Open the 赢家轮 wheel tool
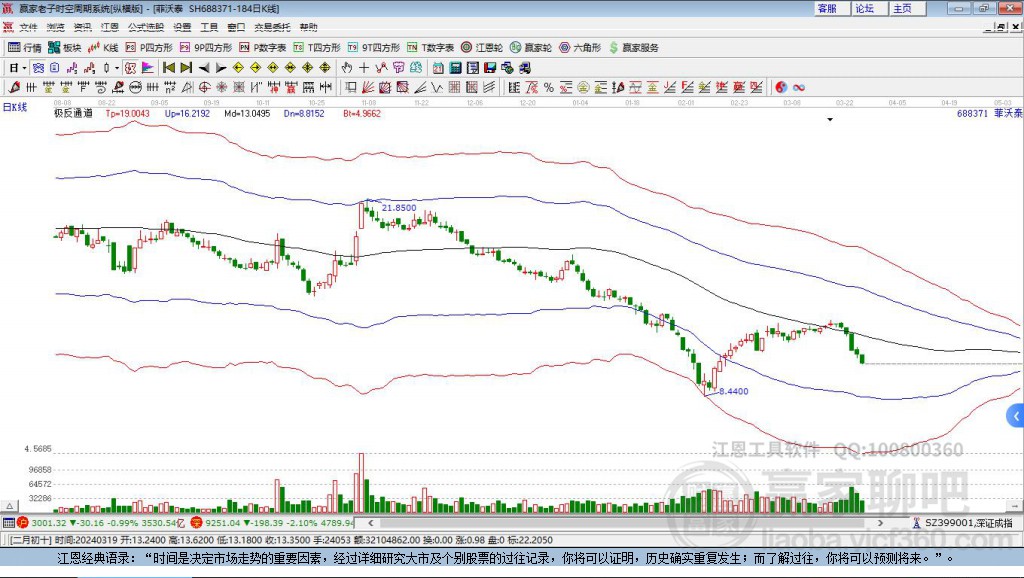Screen dimensions: 1024x578 531,48
